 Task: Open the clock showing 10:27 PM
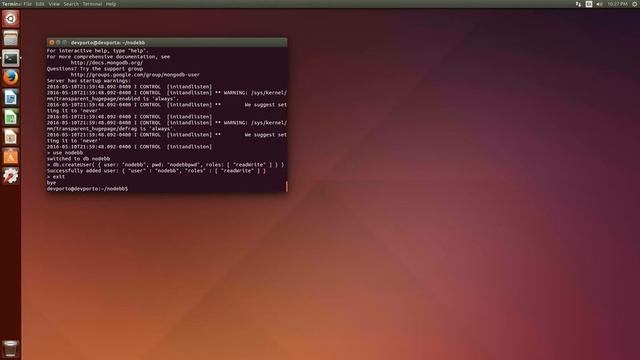point(617,4)
